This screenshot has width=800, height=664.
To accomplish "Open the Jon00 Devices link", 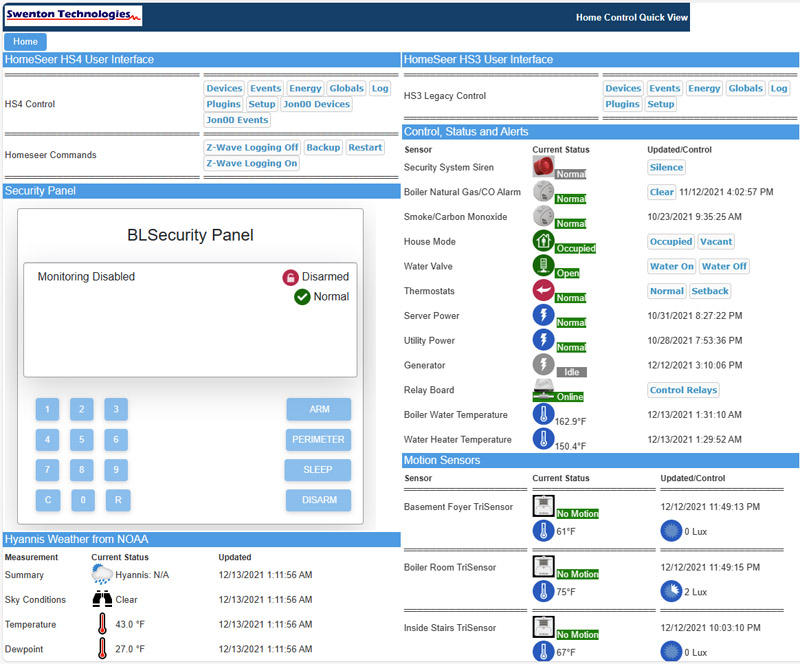I will [x=316, y=104].
